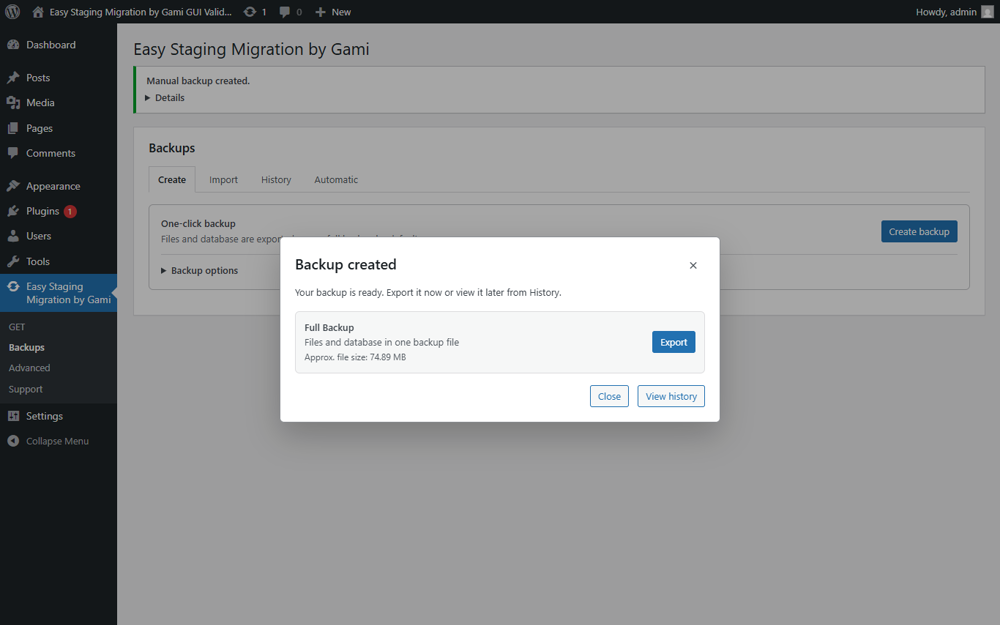Image resolution: width=1000 pixels, height=625 pixels.
Task: Click the Collapse Menu arrow icon
Action: tap(13, 441)
